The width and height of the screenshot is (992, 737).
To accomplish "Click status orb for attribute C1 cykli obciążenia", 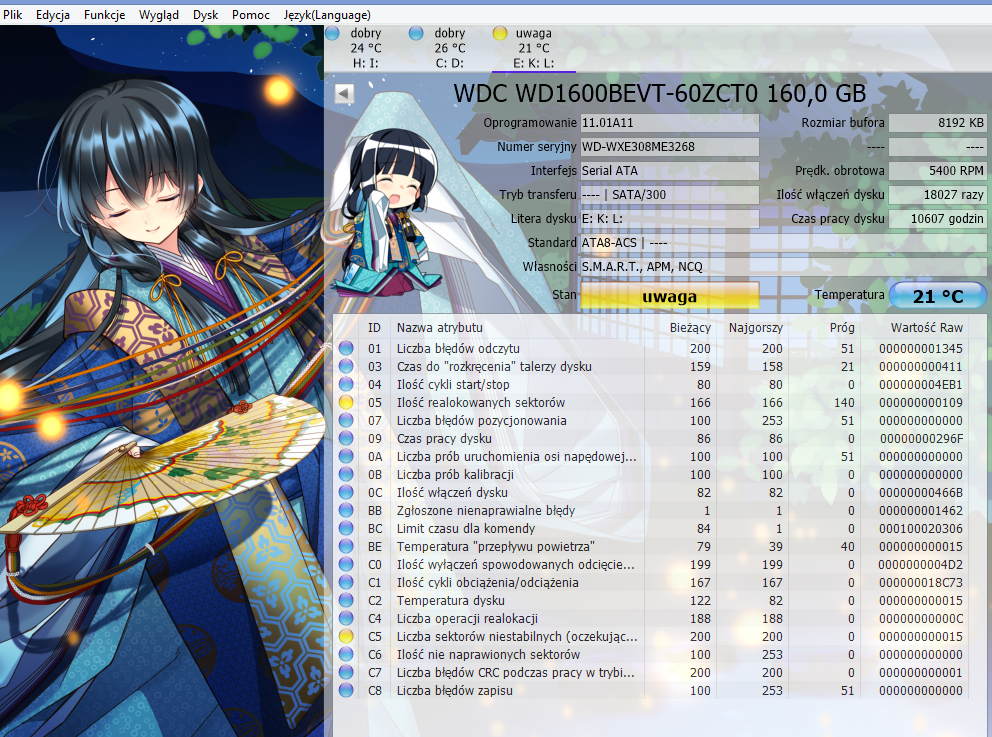I will [x=346, y=583].
